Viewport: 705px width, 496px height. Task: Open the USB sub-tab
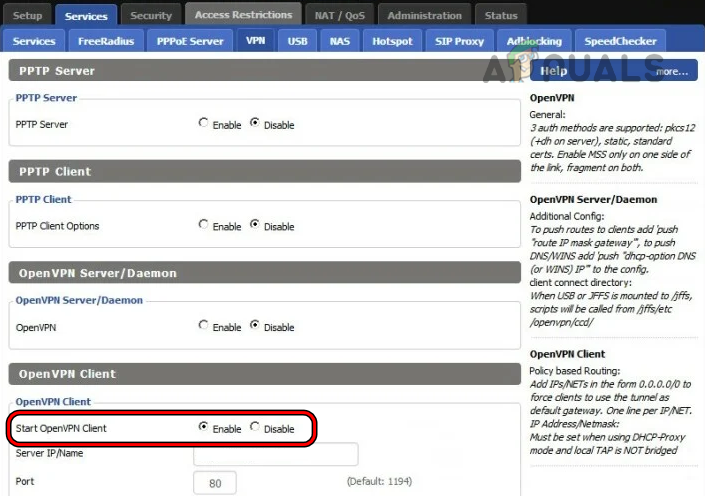point(297,41)
